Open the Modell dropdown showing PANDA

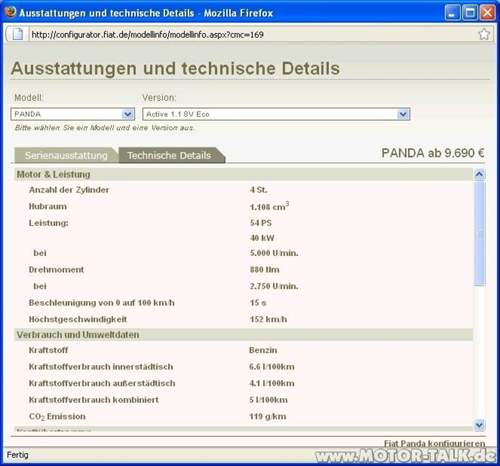click(73, 114)
